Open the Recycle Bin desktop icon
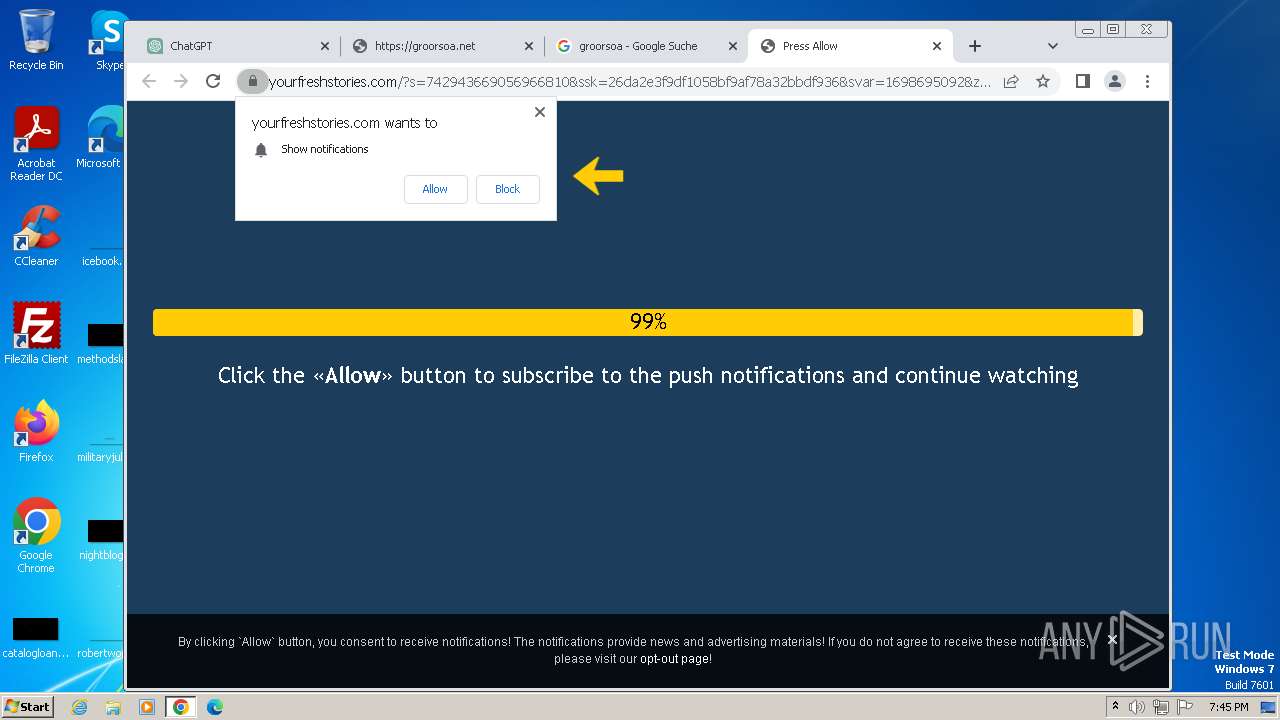1280x720 pixels. (x=36, y=40)
